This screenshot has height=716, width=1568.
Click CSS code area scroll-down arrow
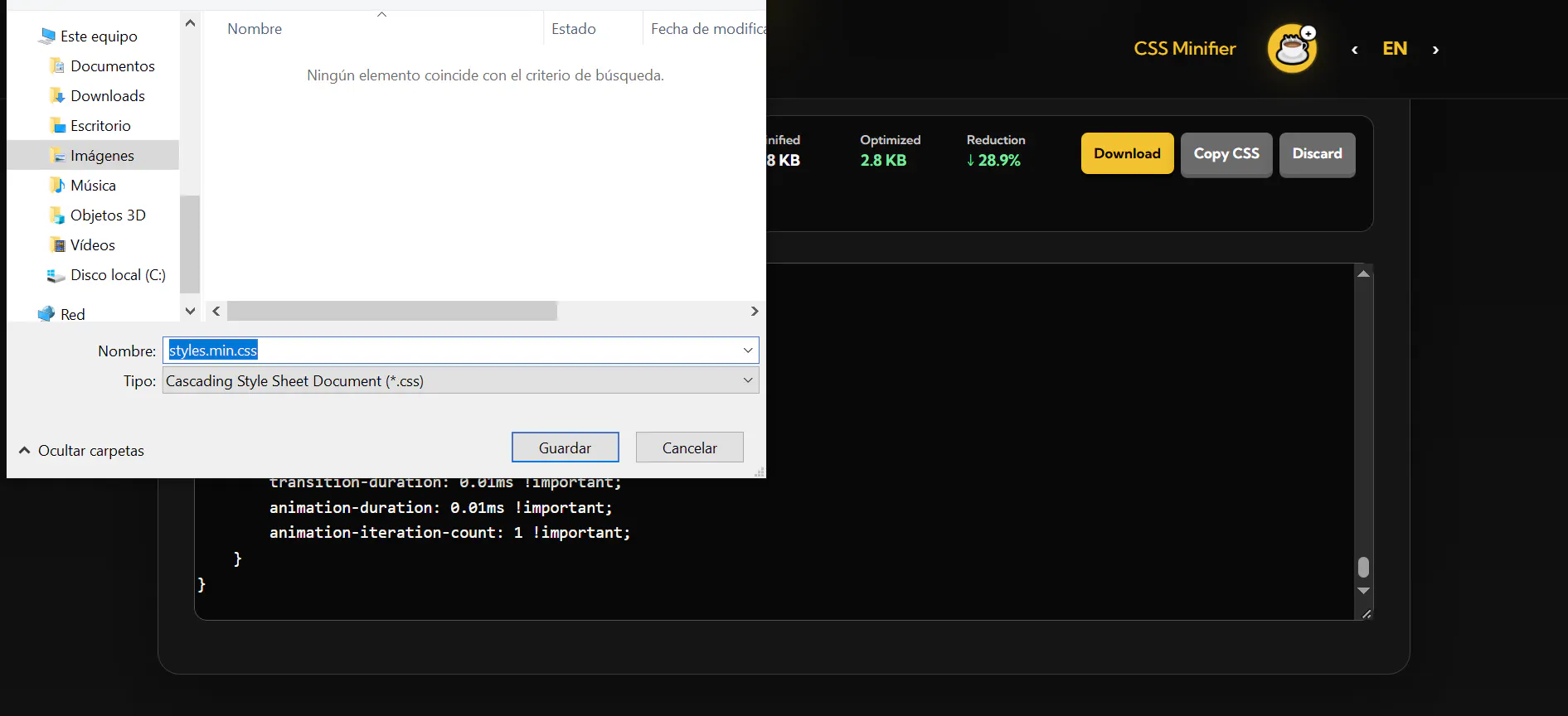tap(1363, 591)
